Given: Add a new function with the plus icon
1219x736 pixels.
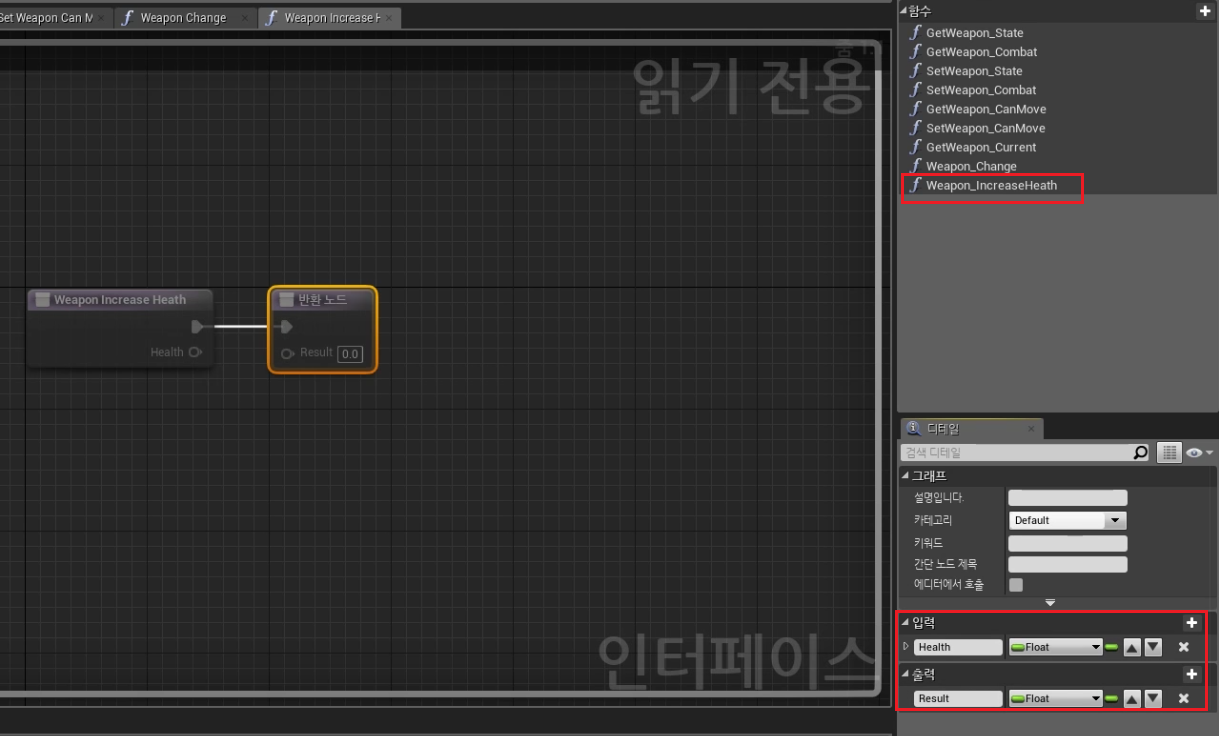Looking at the screenshot, I should pyautogui.click(x=1204, y=11).
